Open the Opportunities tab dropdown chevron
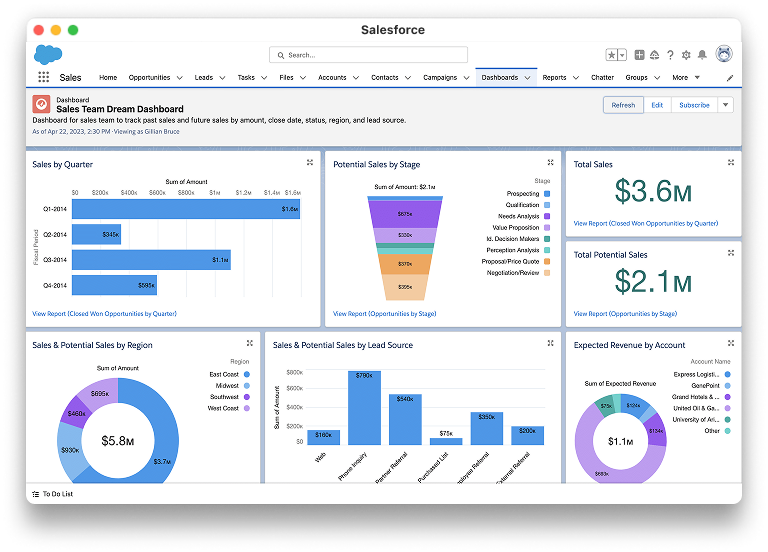The image size is (768, 552). [180, 77]
